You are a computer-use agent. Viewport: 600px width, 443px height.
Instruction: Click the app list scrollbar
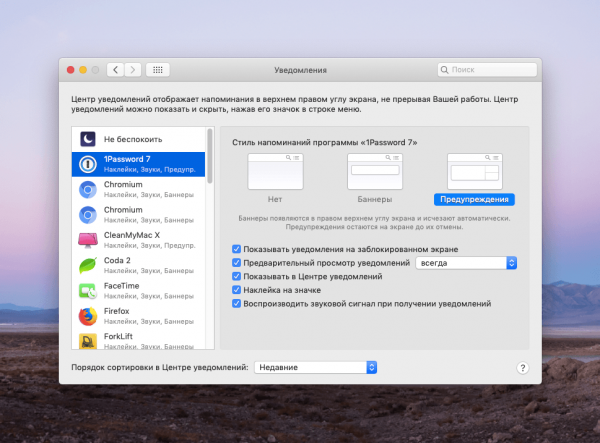point(210,156)
